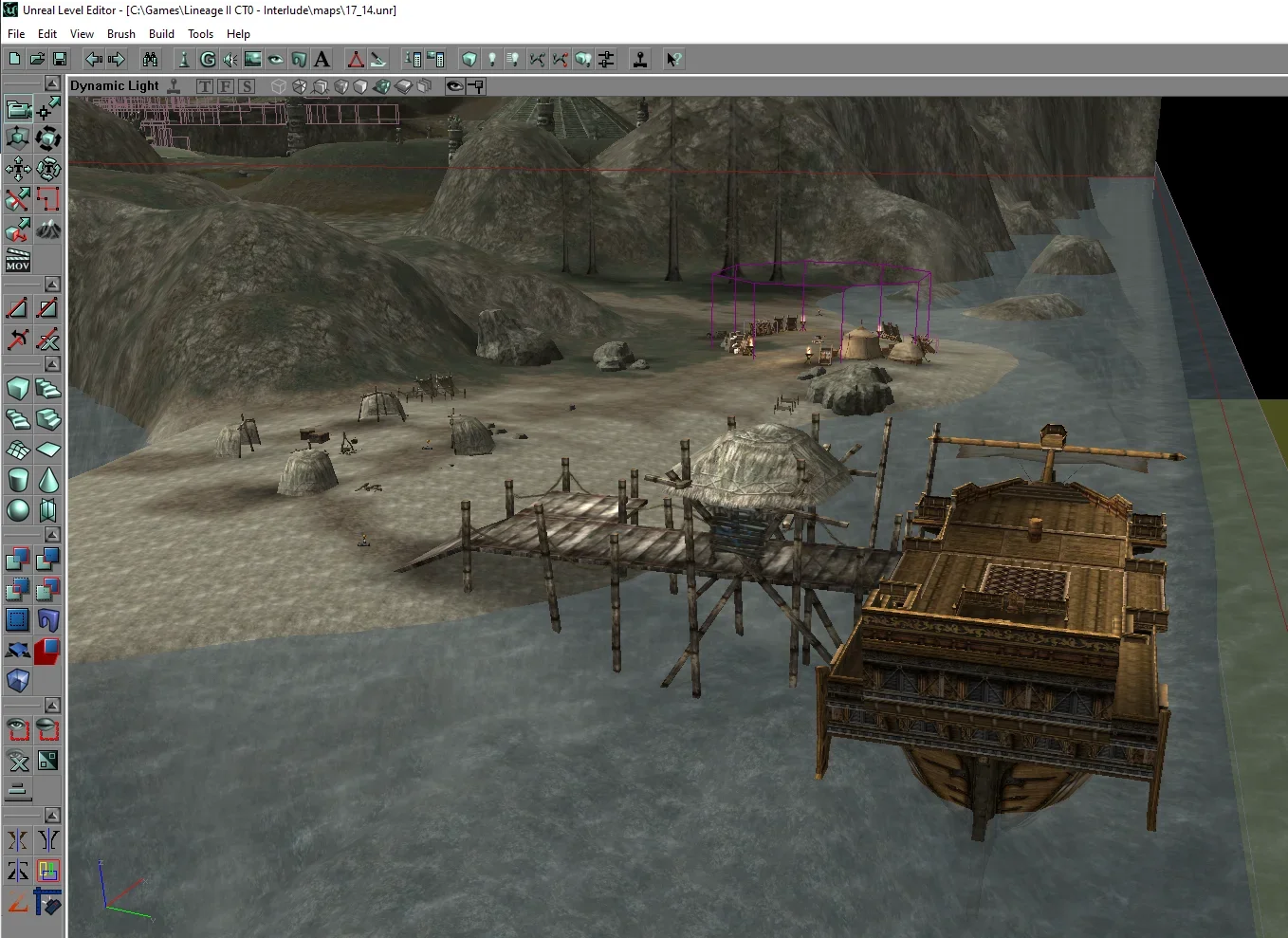Select the Brush Rotate tool
The image size is (1288, 938).
tap(48, 138)
